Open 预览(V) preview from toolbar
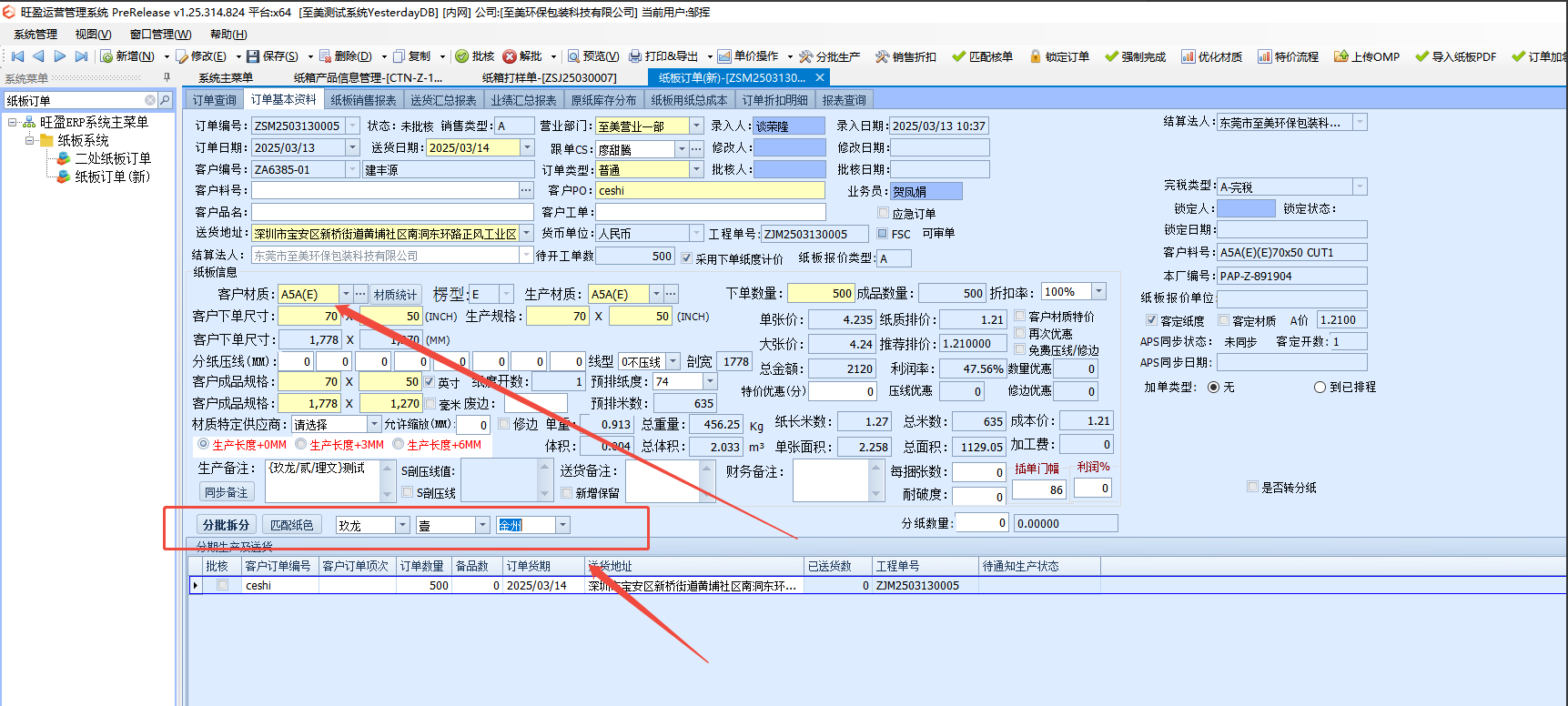Viewport: 1568px width, 706px height. [593, 56]
